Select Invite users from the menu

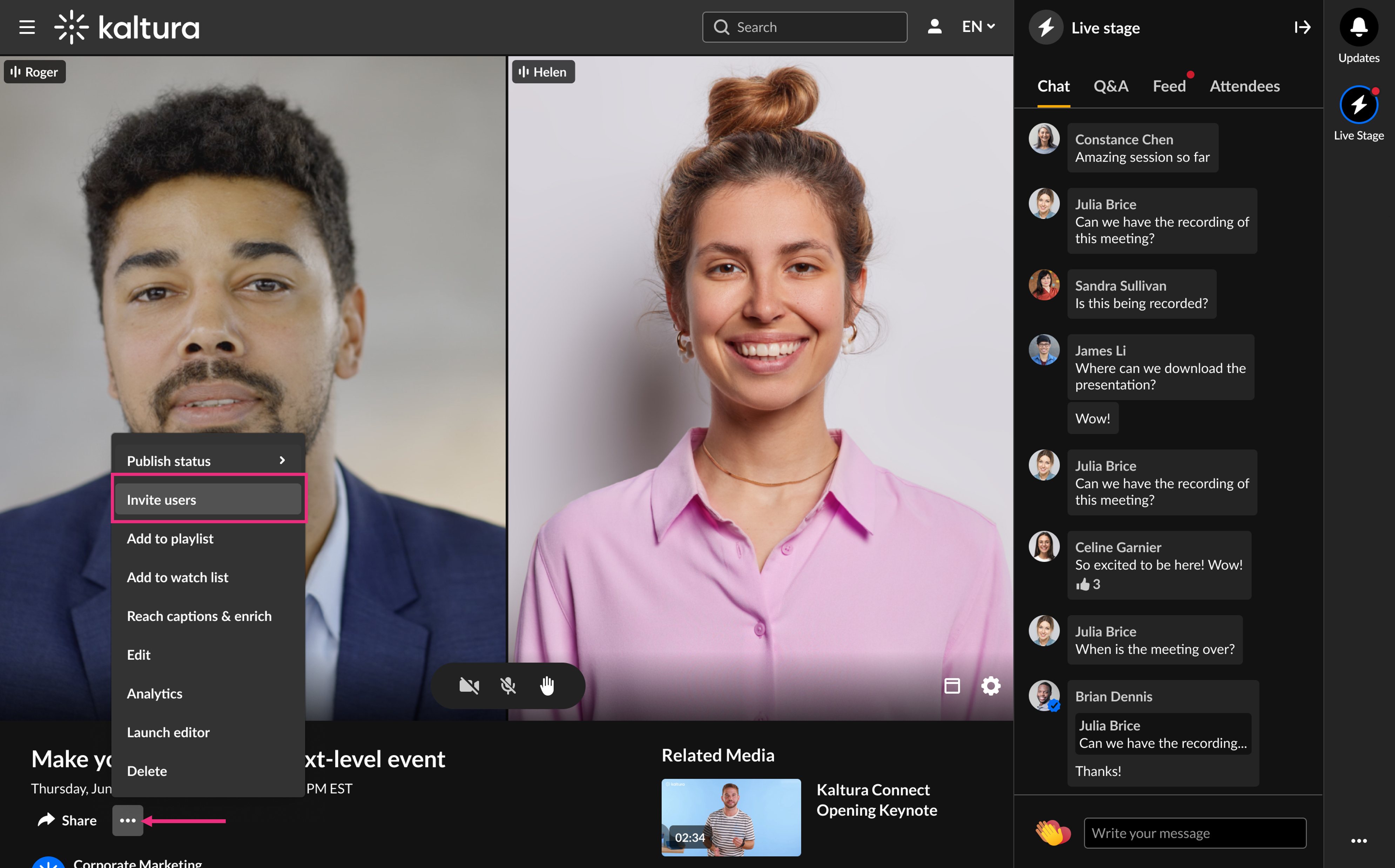[207, 499]
